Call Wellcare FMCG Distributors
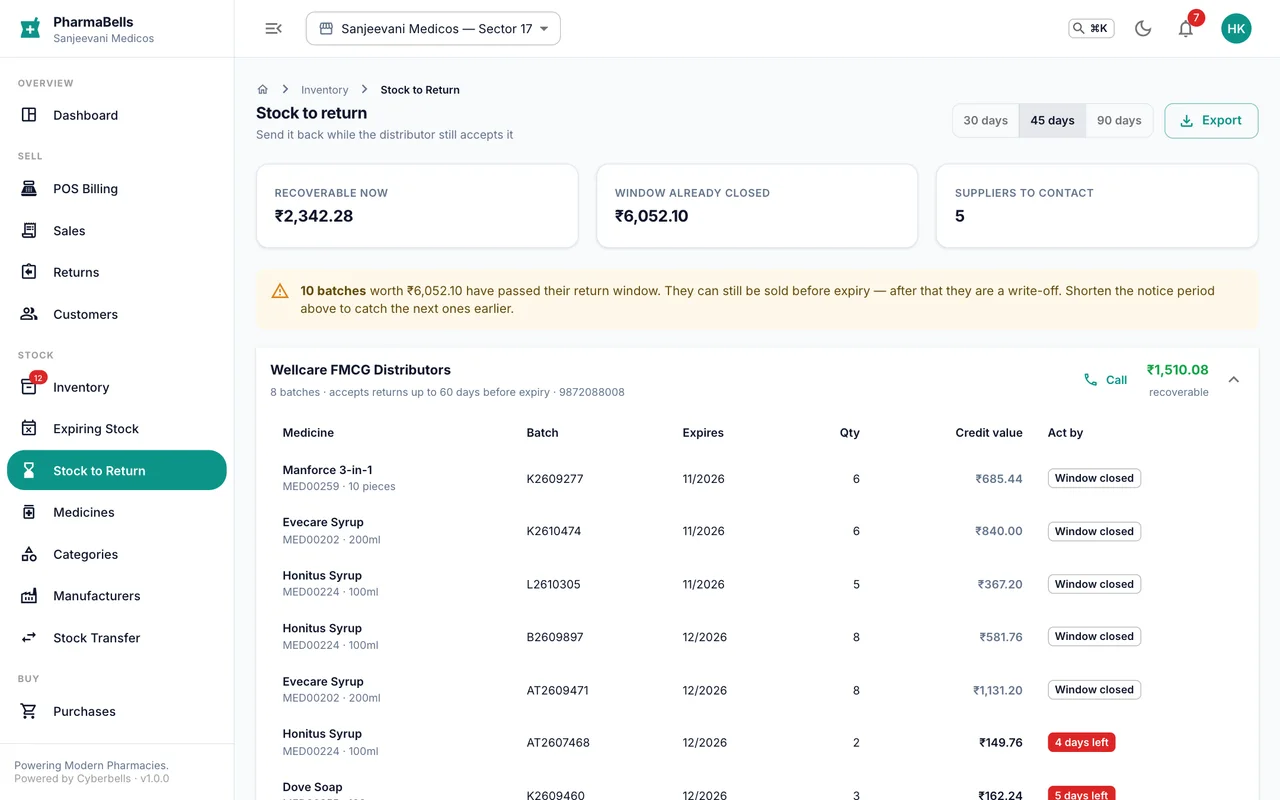1280x800 pixels. (1105, 380)
